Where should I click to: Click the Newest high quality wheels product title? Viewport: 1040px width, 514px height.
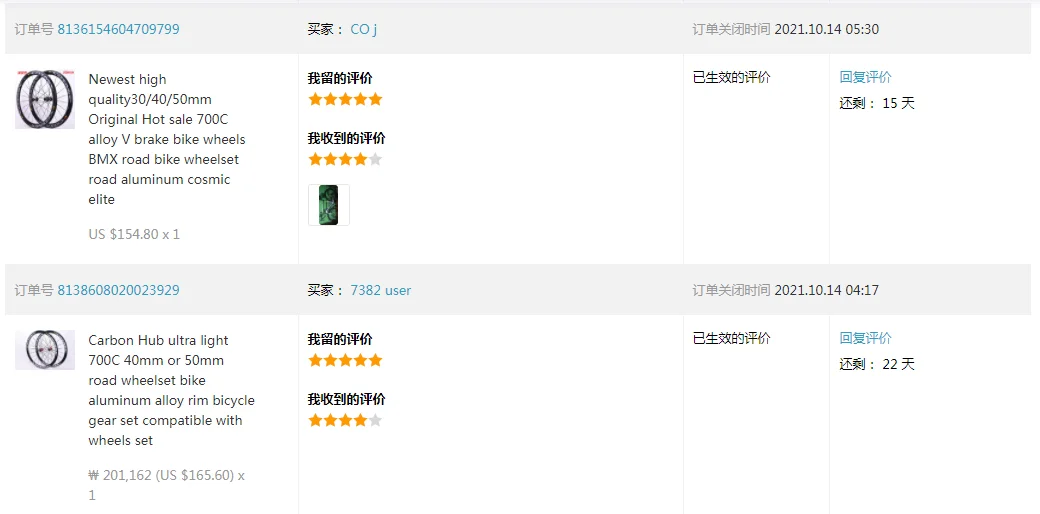168,139
